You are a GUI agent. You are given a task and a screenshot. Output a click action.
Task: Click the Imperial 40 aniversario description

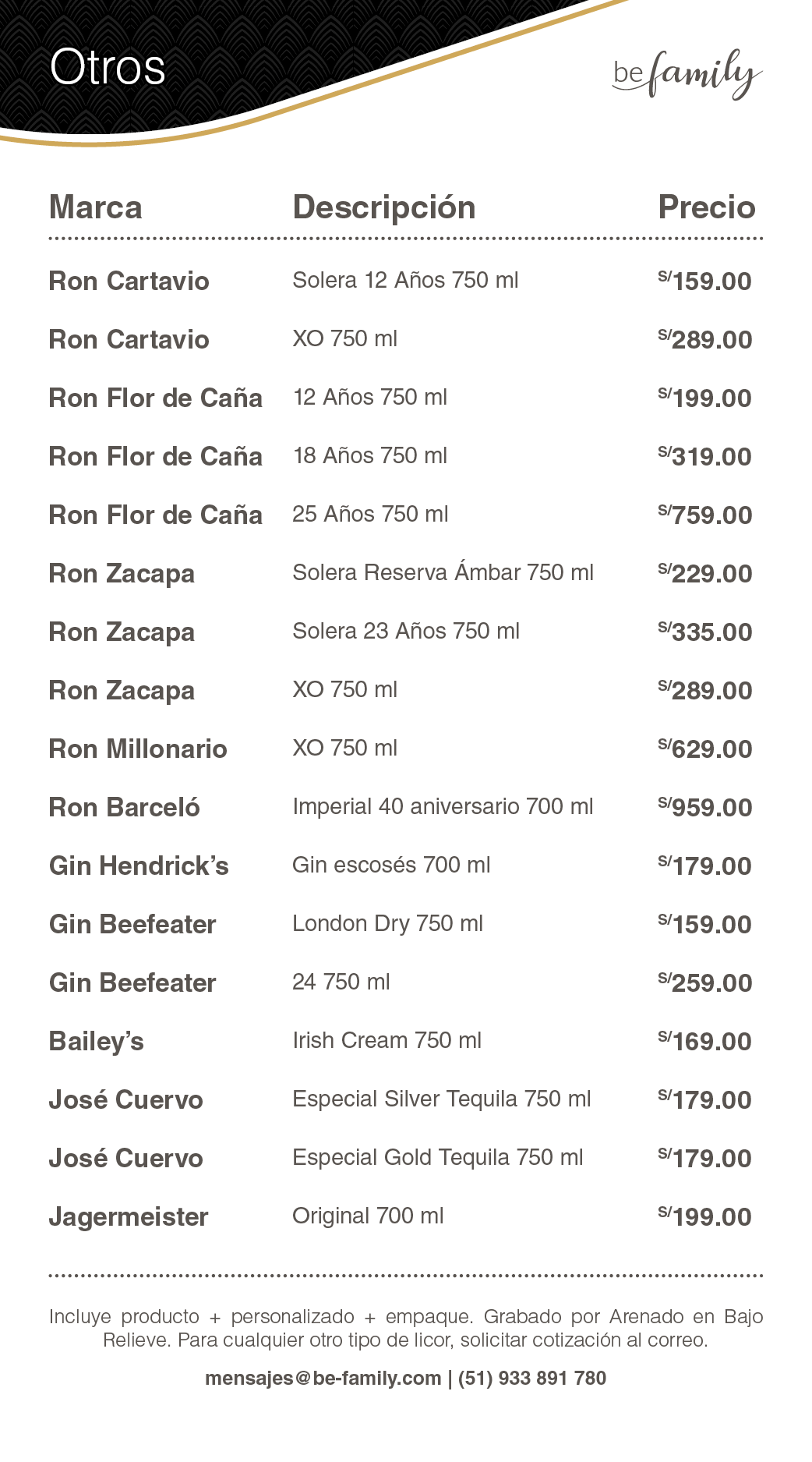443,806
